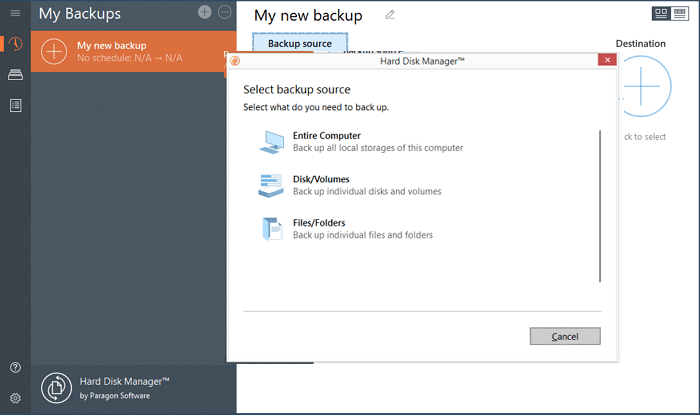Open the help question mark icon
This screenshot has height=415, width=700.
pyautogui.click(x=15, y=368)
